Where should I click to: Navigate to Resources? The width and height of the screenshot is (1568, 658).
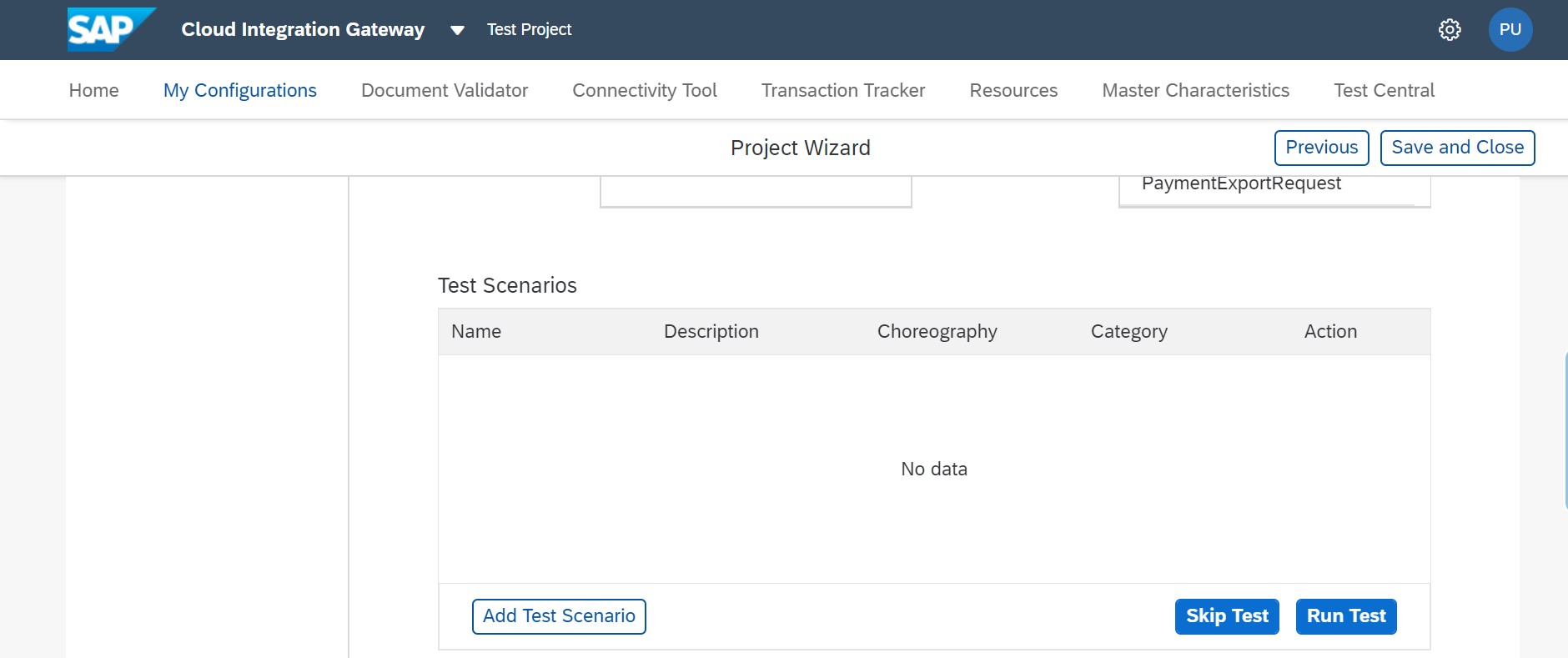click(1013, 90)
